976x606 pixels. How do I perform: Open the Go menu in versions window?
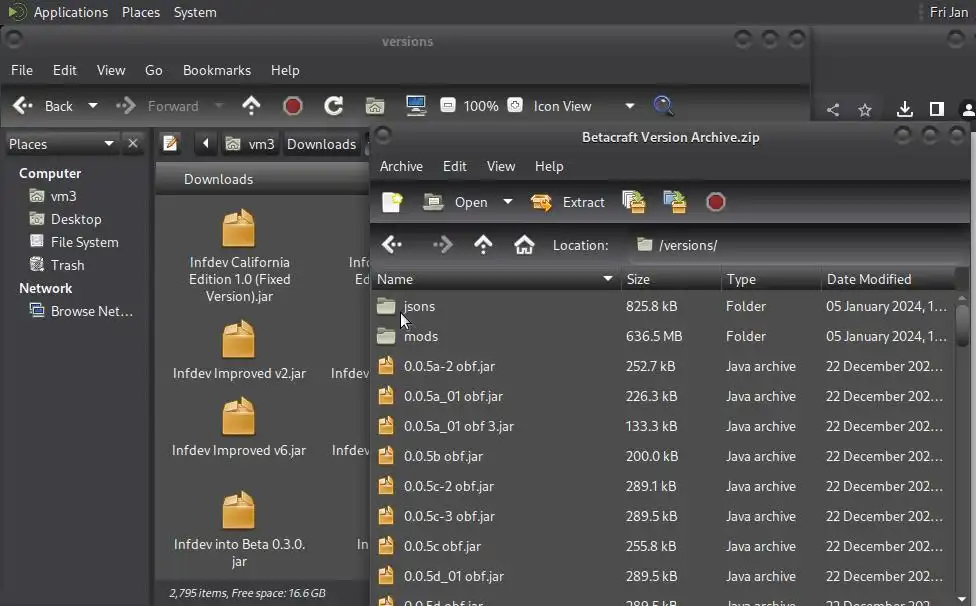[x=154, y=70]
